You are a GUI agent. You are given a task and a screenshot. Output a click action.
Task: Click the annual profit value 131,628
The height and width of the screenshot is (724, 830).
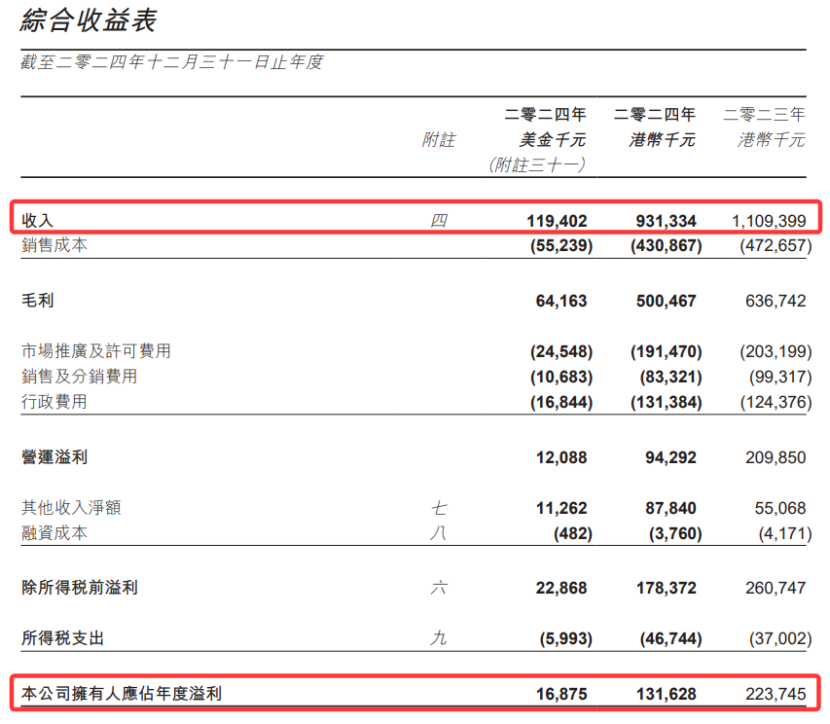coord(664,694)
